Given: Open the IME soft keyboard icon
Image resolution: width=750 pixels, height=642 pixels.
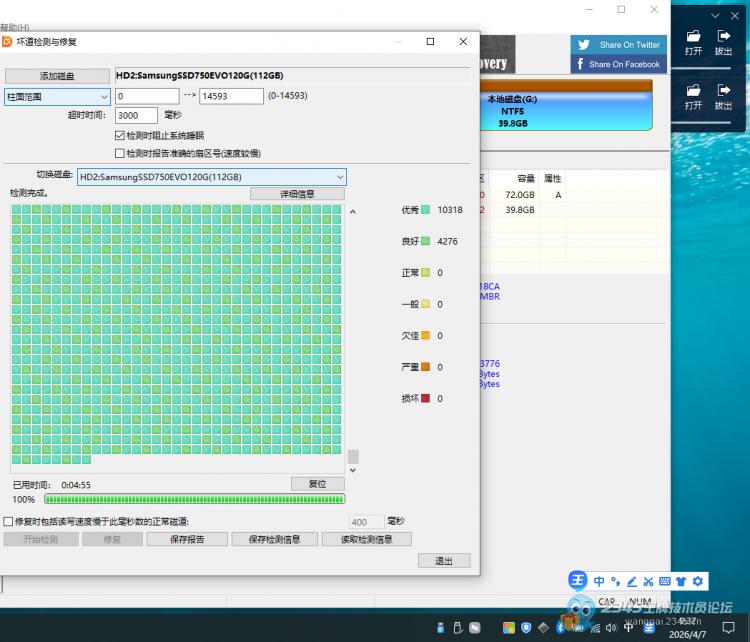Looking at the screenshot, I should tap(664, 581).
